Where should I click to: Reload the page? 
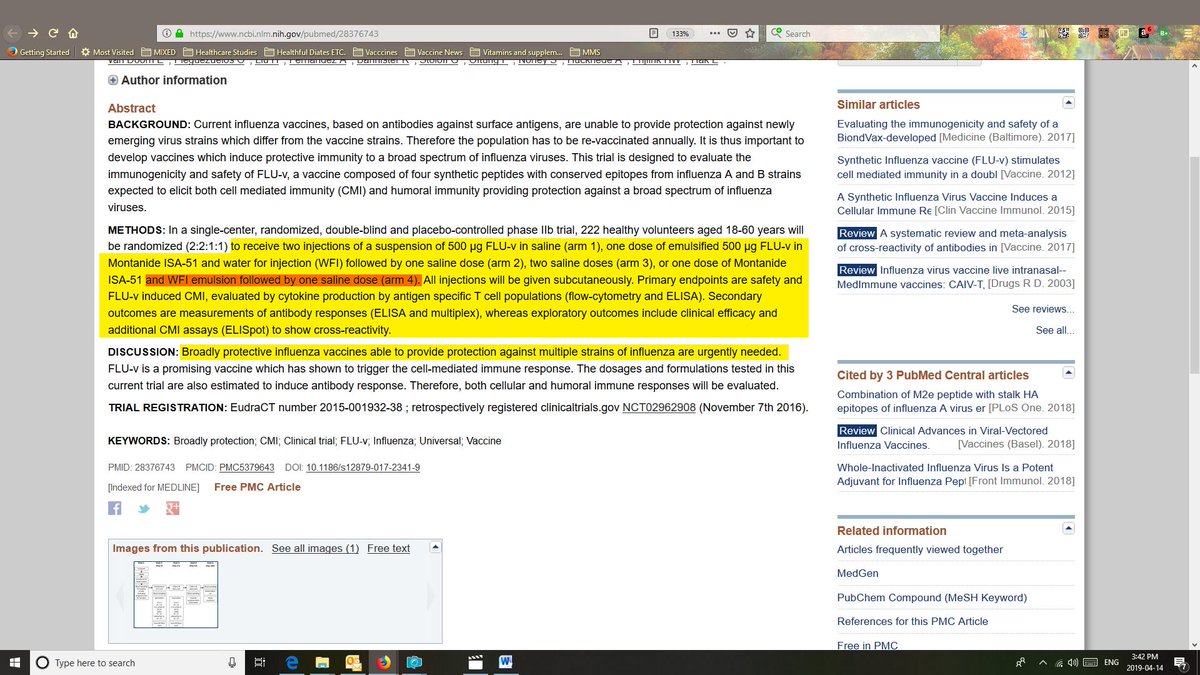click(53, 33)
